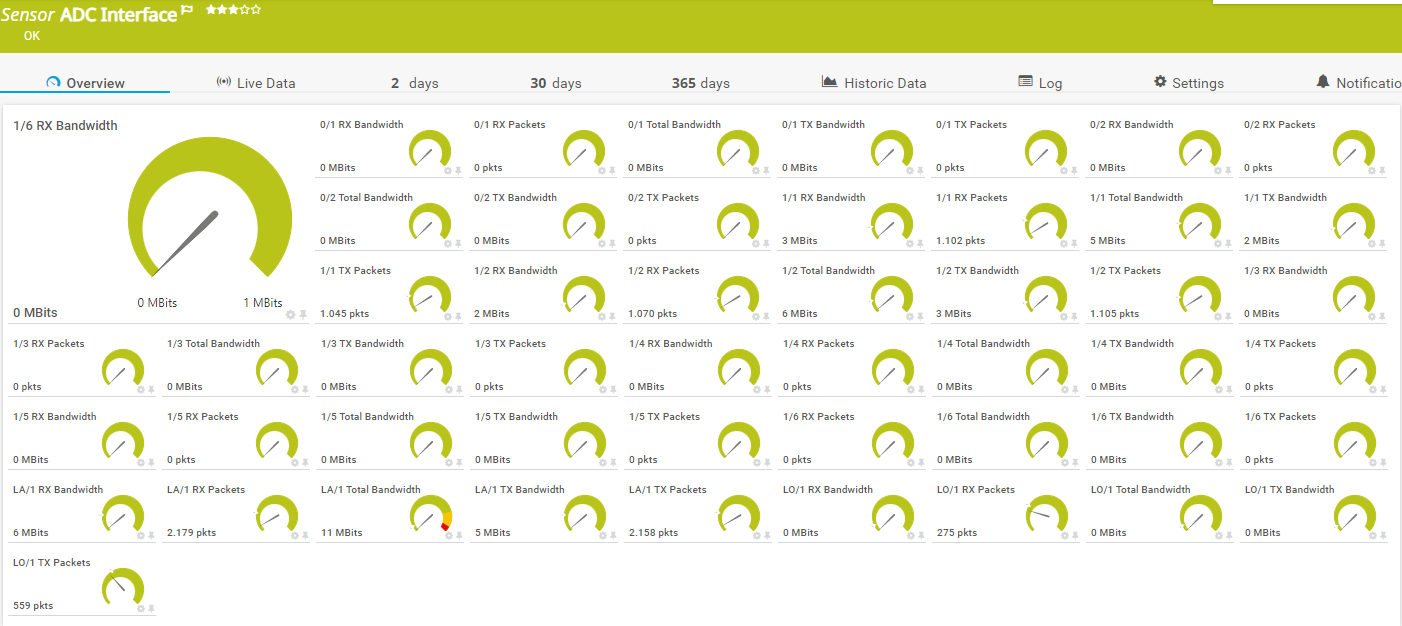Screen dimensions: 1402x626
Task: Open the 30 days graph tab
Action: [x=555, y=83]
